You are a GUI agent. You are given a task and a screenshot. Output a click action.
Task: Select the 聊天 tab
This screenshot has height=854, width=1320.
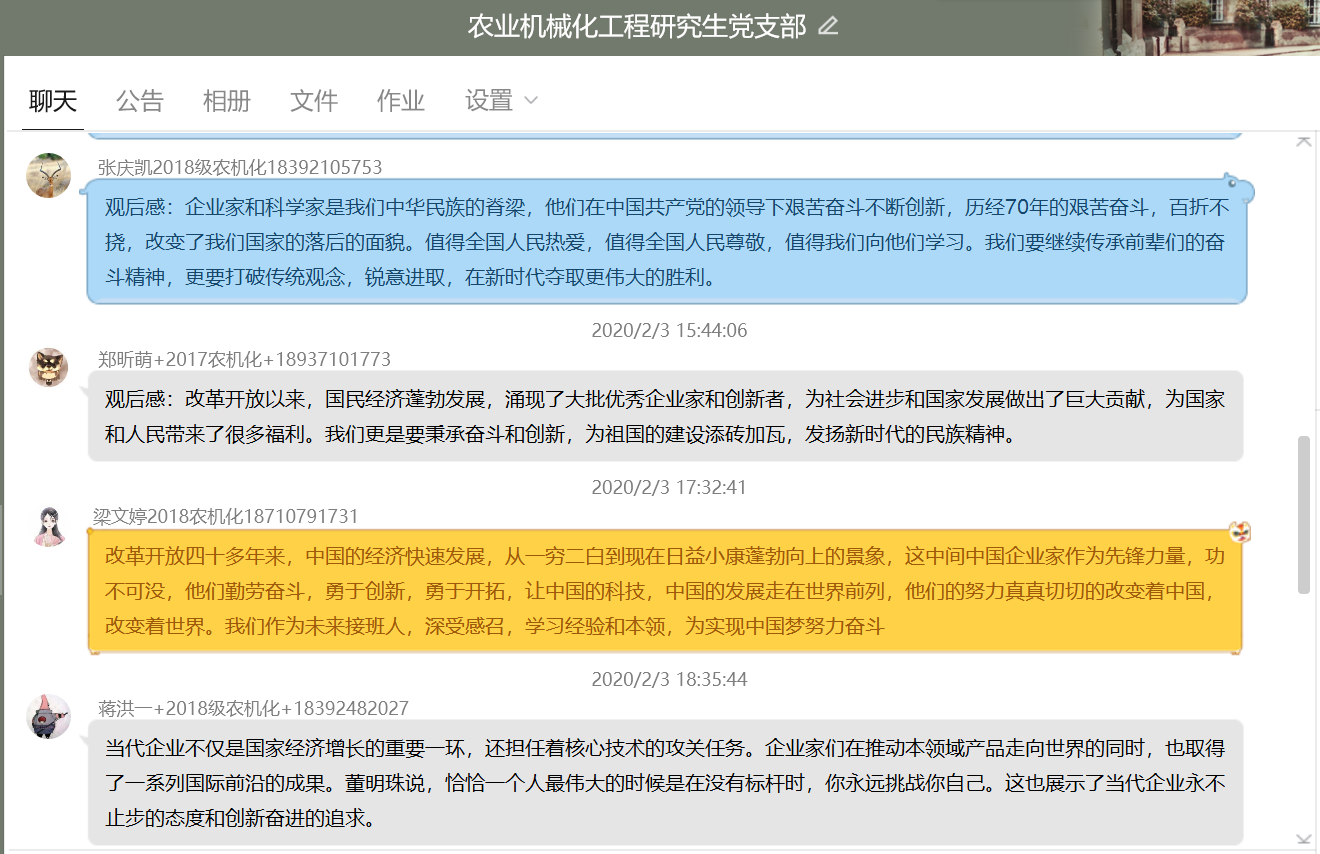(53, 101)
